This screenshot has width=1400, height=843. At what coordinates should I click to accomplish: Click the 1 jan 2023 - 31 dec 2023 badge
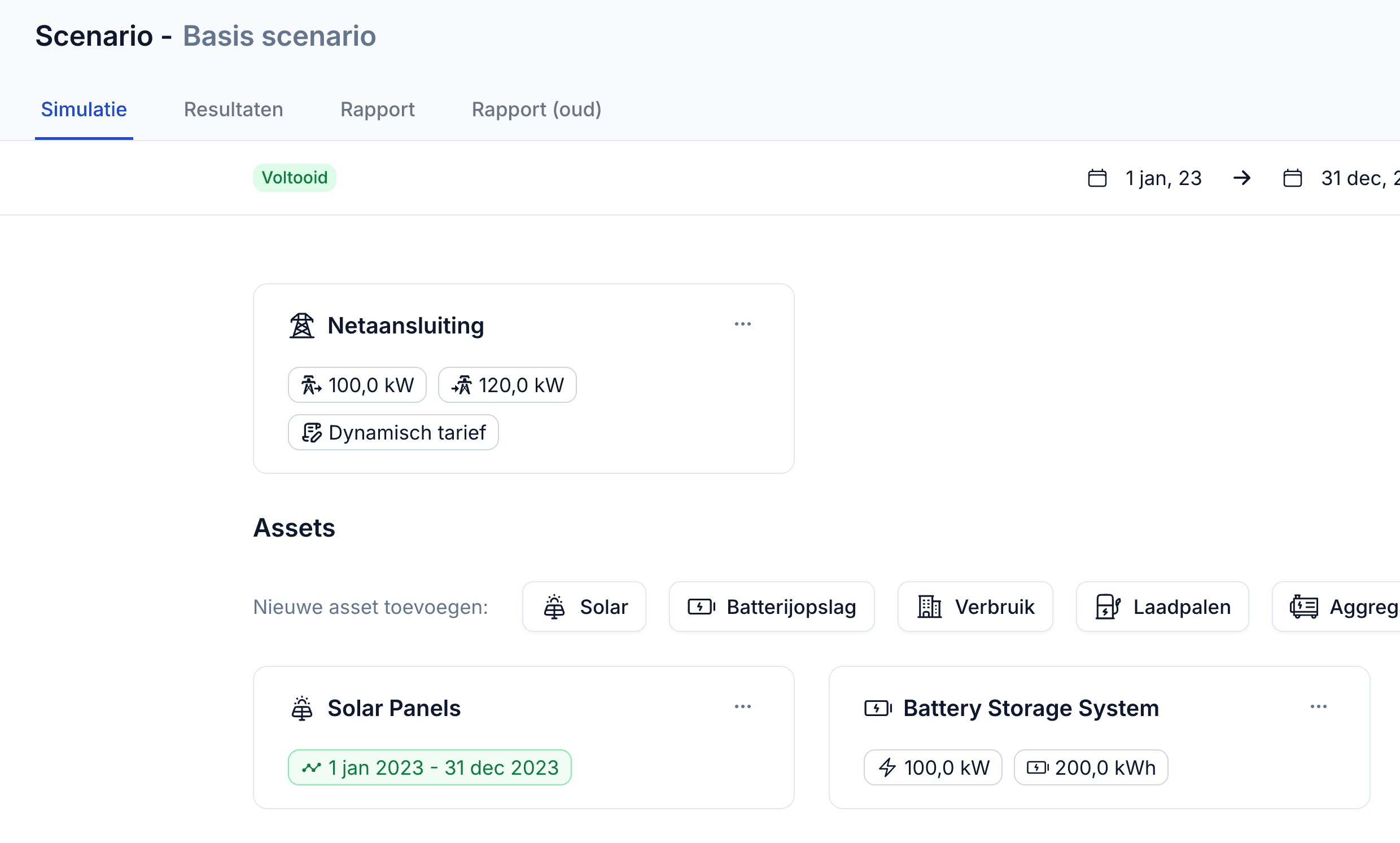(x=430, y=768)
